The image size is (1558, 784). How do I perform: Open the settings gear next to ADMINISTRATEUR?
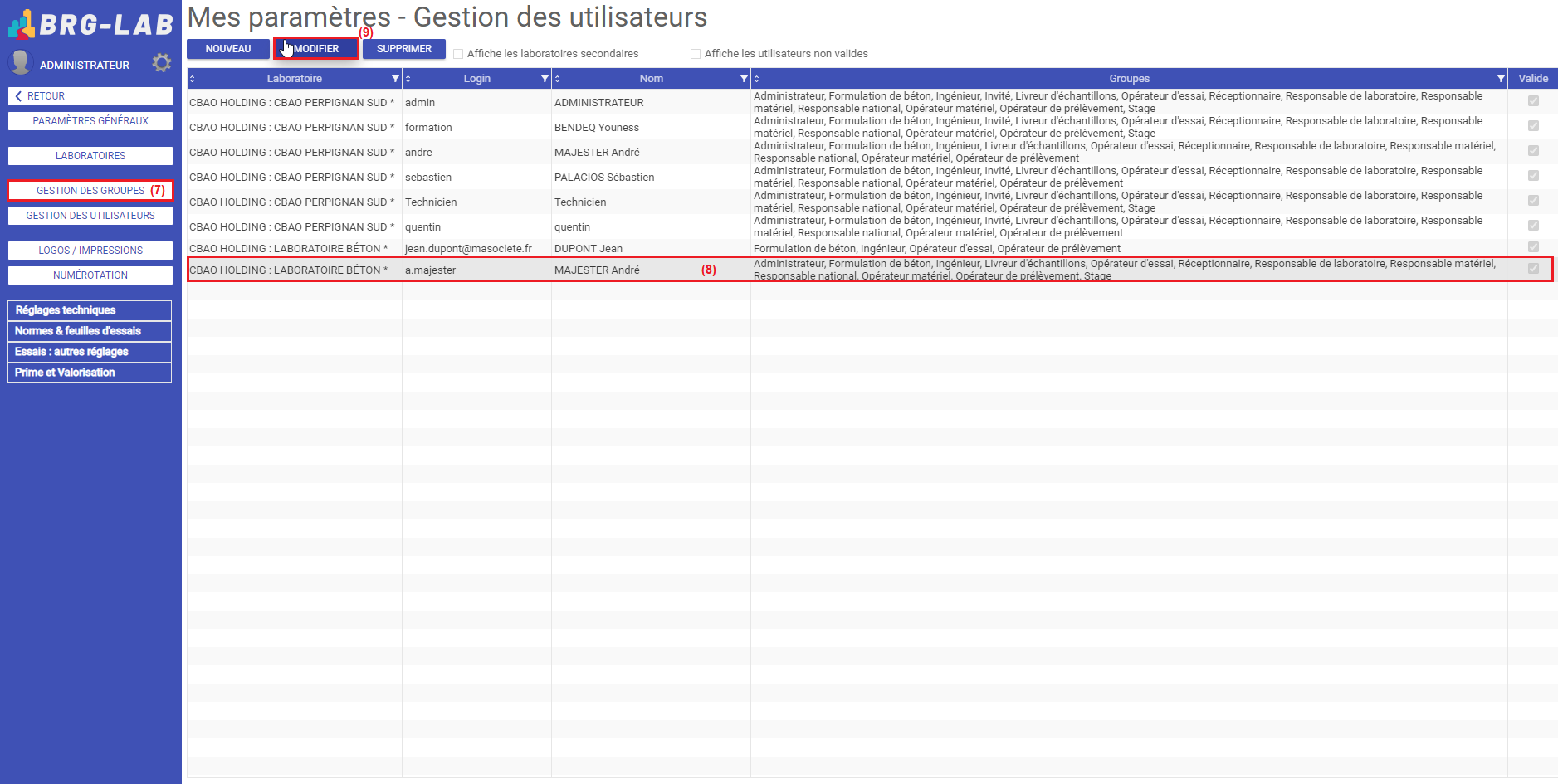(162, 63)
